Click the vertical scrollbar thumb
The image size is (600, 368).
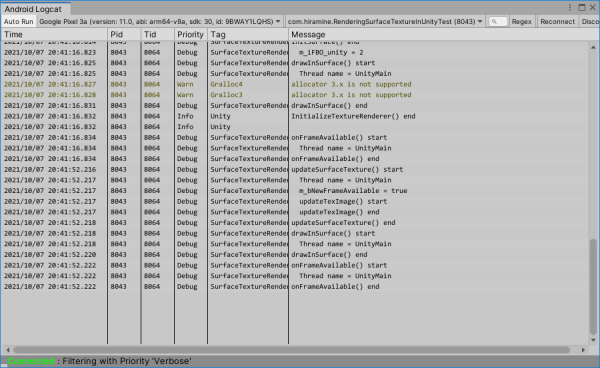593,286
